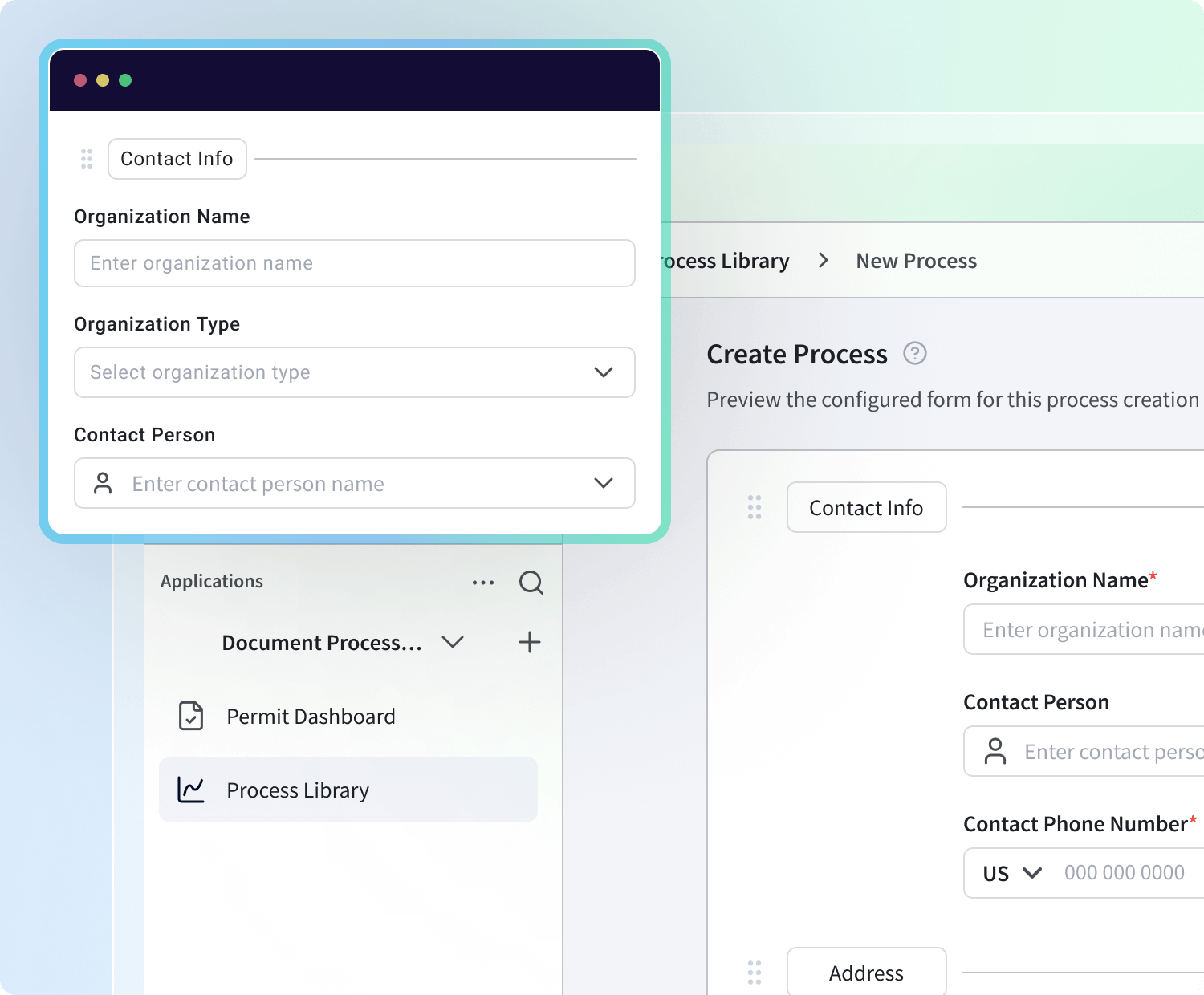Click the Address section button

pos(866,973)
